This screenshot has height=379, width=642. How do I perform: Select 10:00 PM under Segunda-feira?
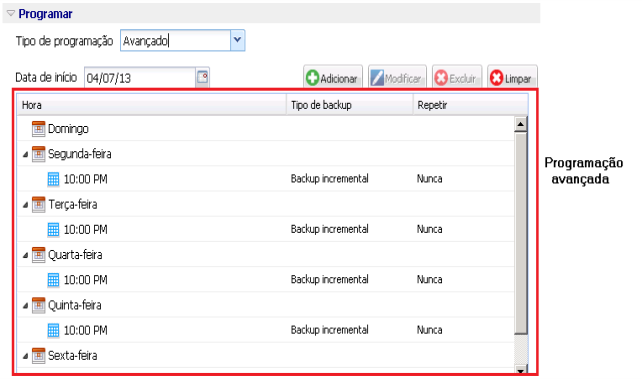85,179
